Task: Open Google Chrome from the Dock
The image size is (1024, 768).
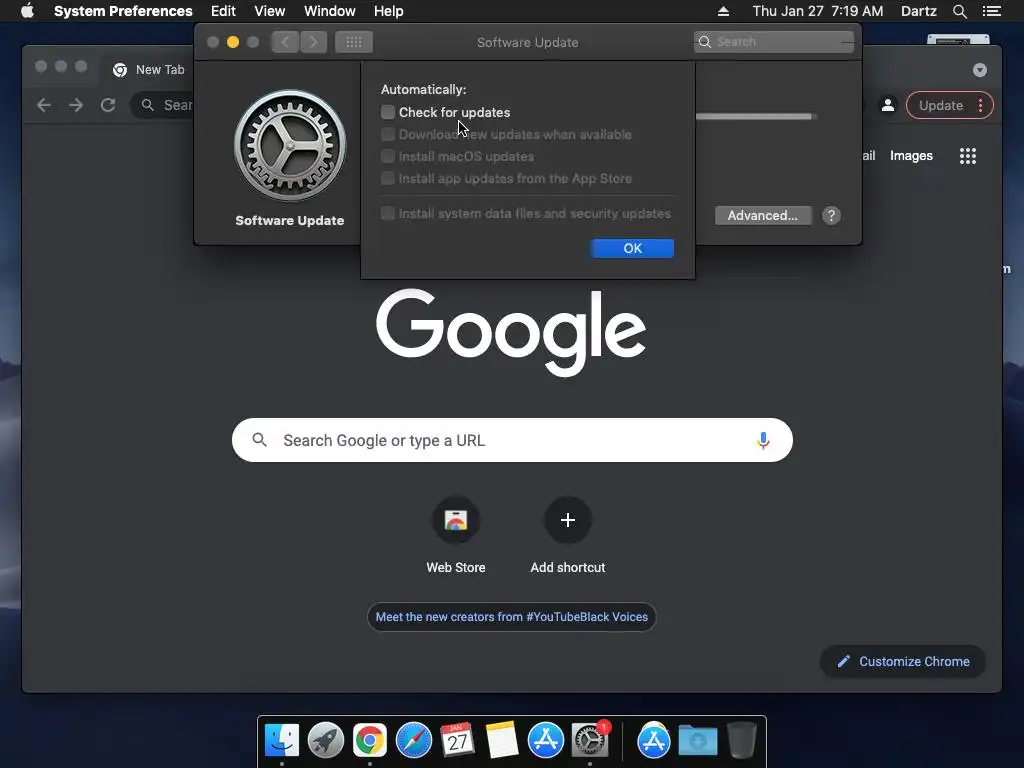Action: click(370, 741)
